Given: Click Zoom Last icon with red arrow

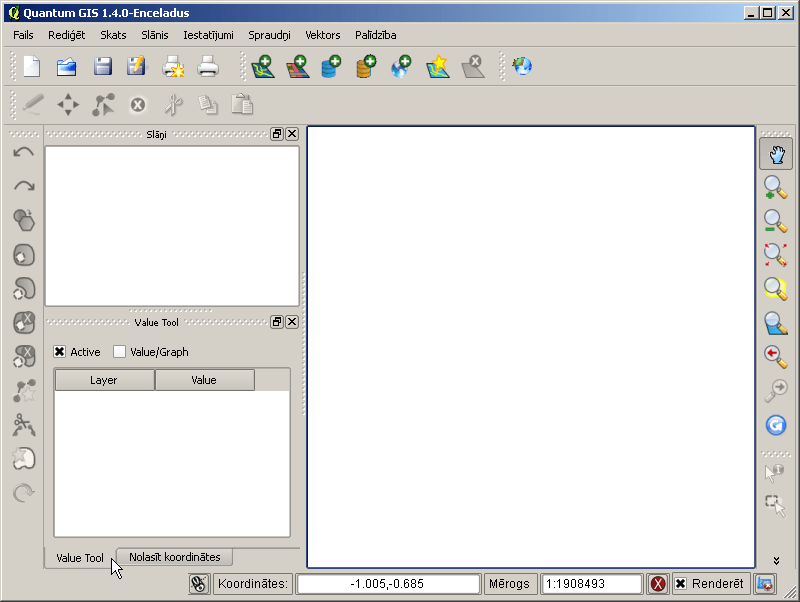Looking at the screenshot, I should coord(776,357).
